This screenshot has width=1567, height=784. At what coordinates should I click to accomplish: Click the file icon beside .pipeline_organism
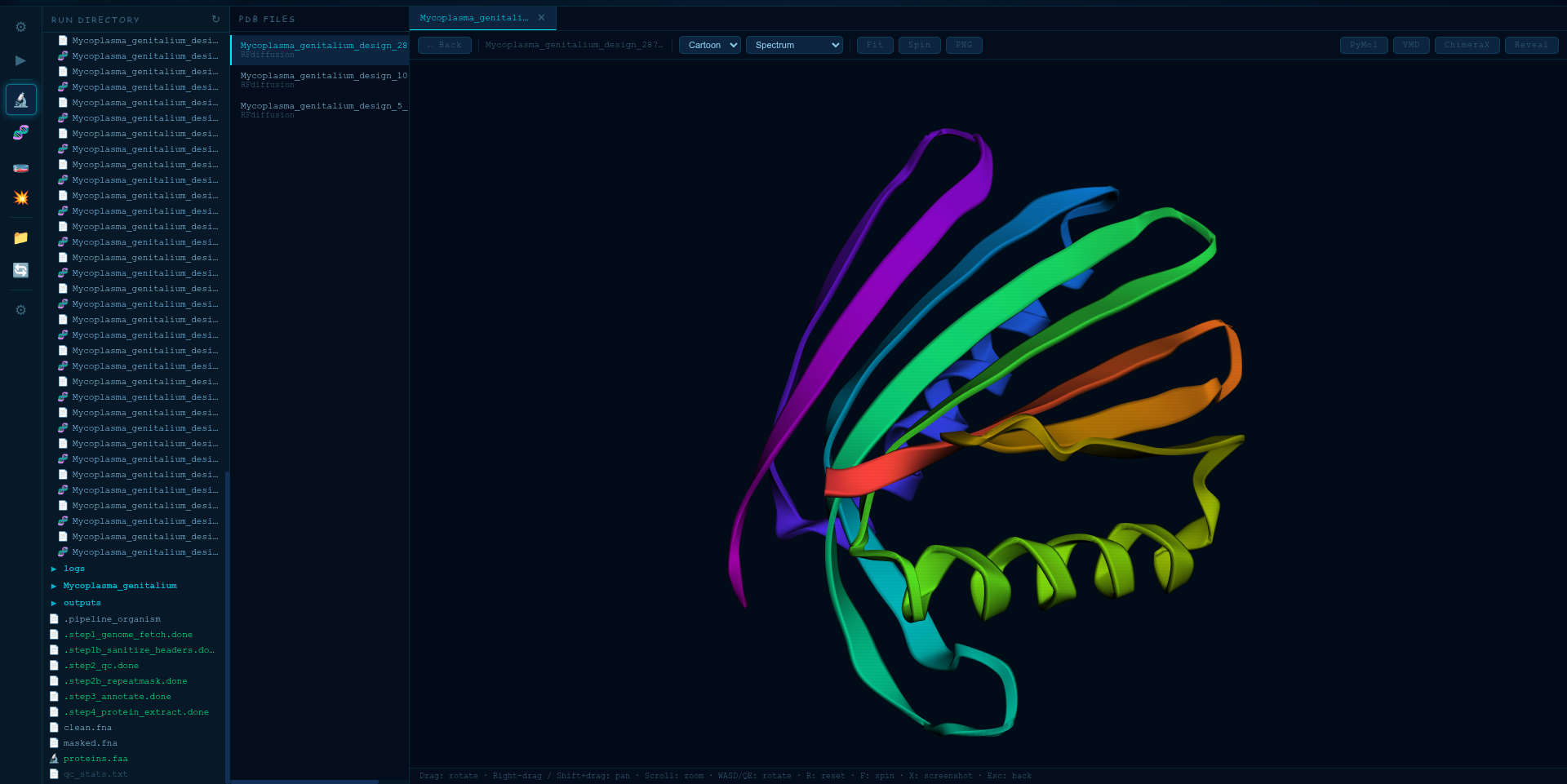(54, 619)
